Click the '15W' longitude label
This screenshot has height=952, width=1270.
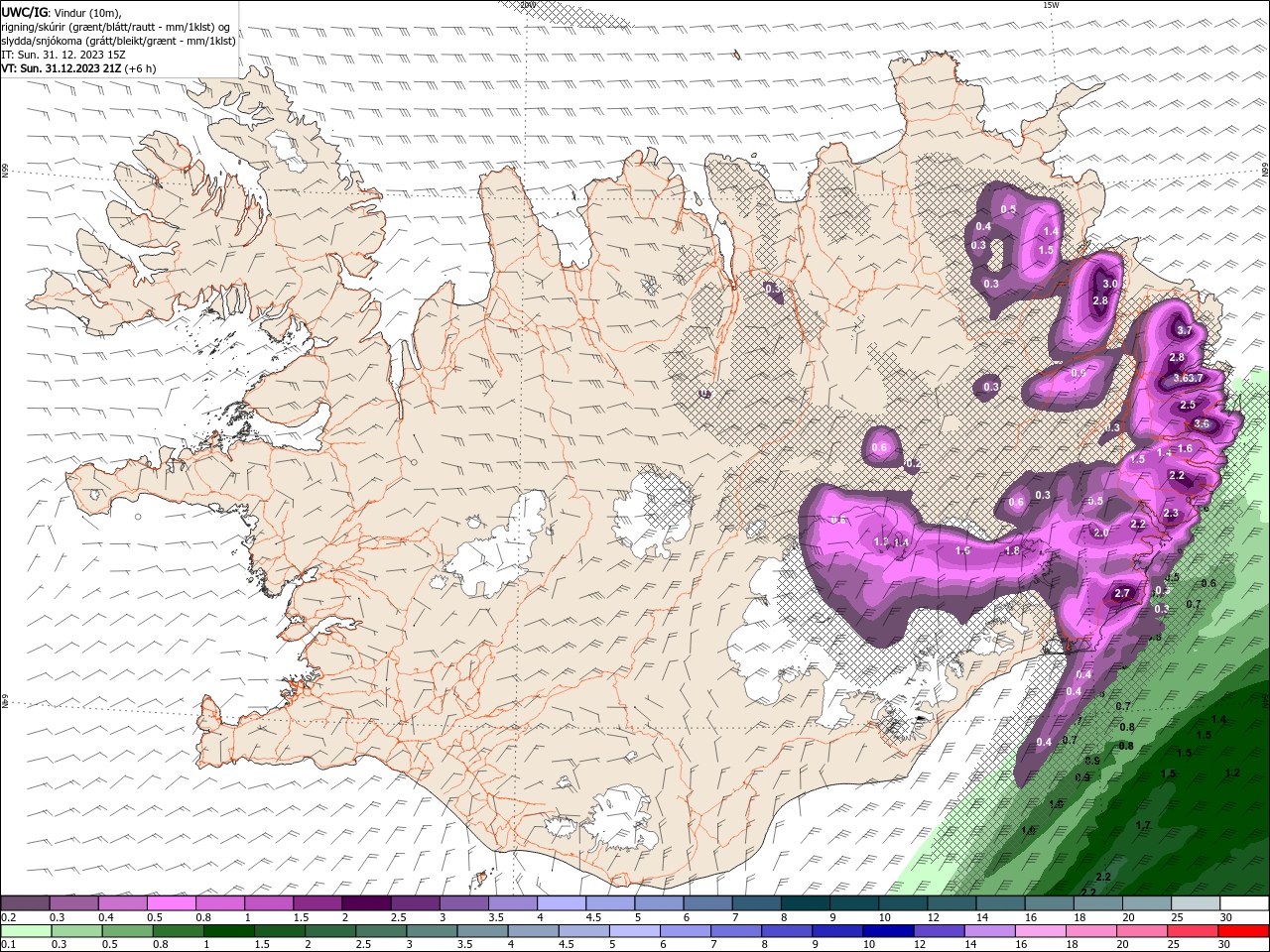[x=1051, y=5]
